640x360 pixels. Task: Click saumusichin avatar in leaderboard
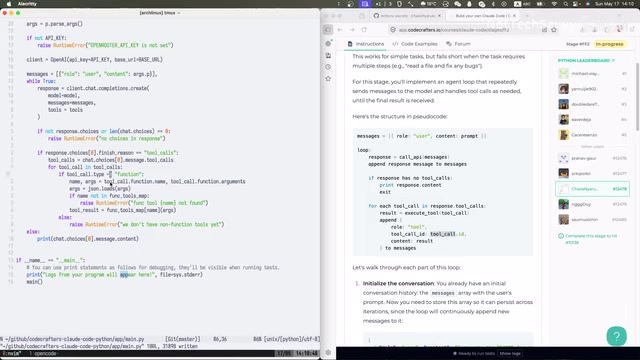(x=564, y=220)
